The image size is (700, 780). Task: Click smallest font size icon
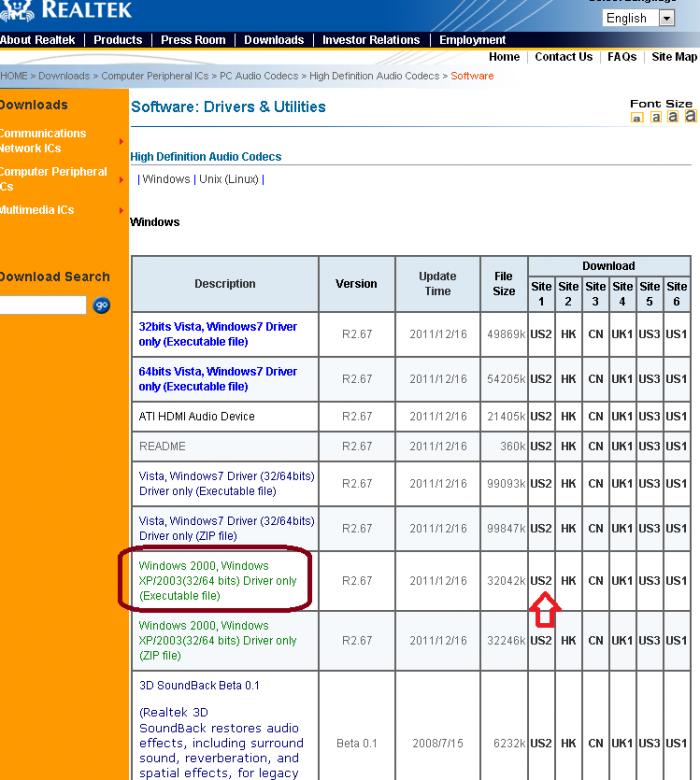point(637,118)
